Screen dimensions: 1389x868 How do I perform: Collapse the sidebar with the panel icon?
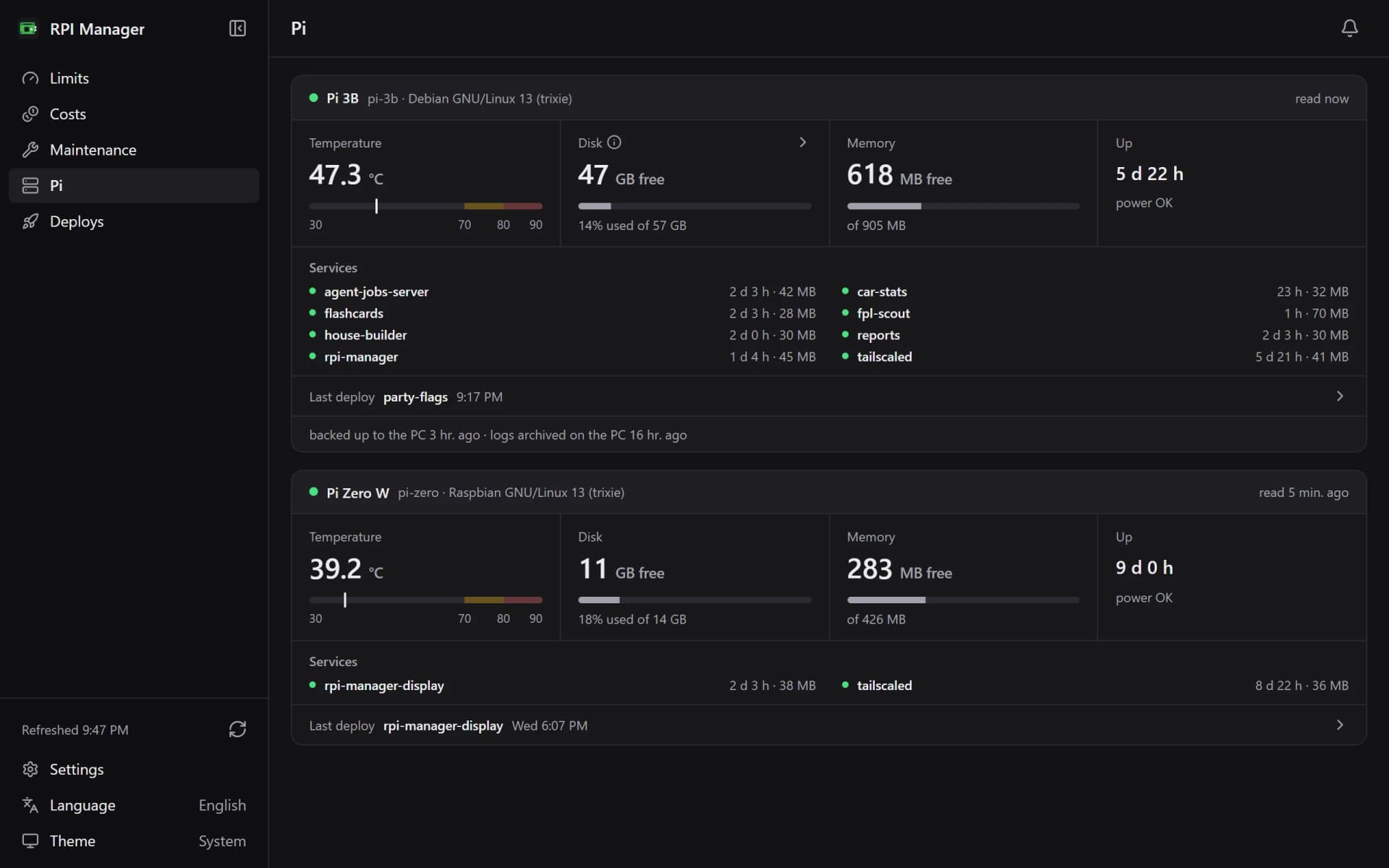(237, 28)
